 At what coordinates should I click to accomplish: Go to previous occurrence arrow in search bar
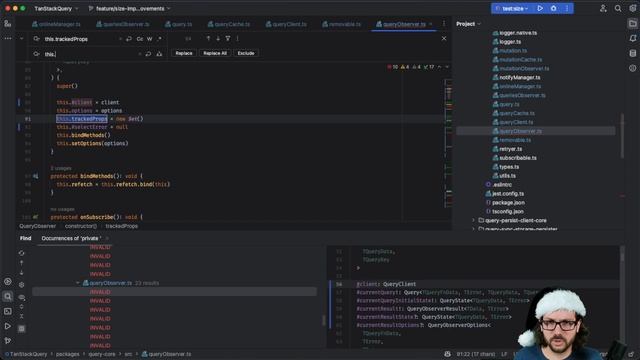pyautogui.click(x=208, y=38)
